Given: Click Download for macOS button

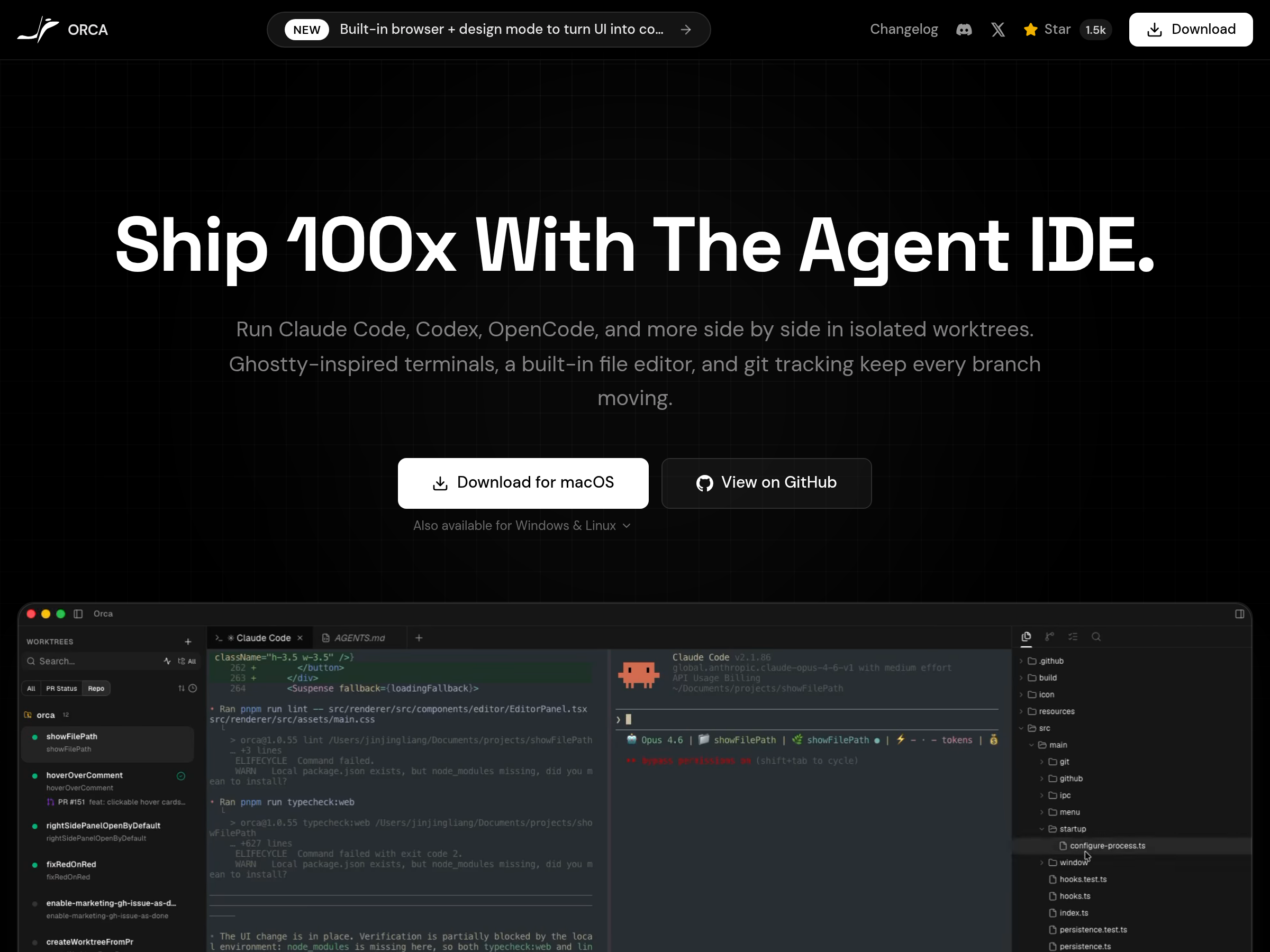Looking at the screenshot, I should [522, 482].
